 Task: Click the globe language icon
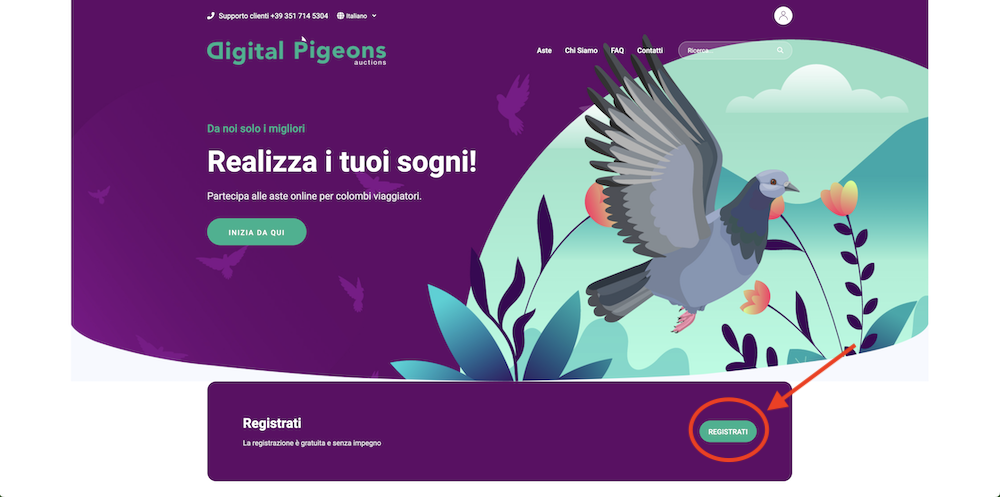pos(340,16)
